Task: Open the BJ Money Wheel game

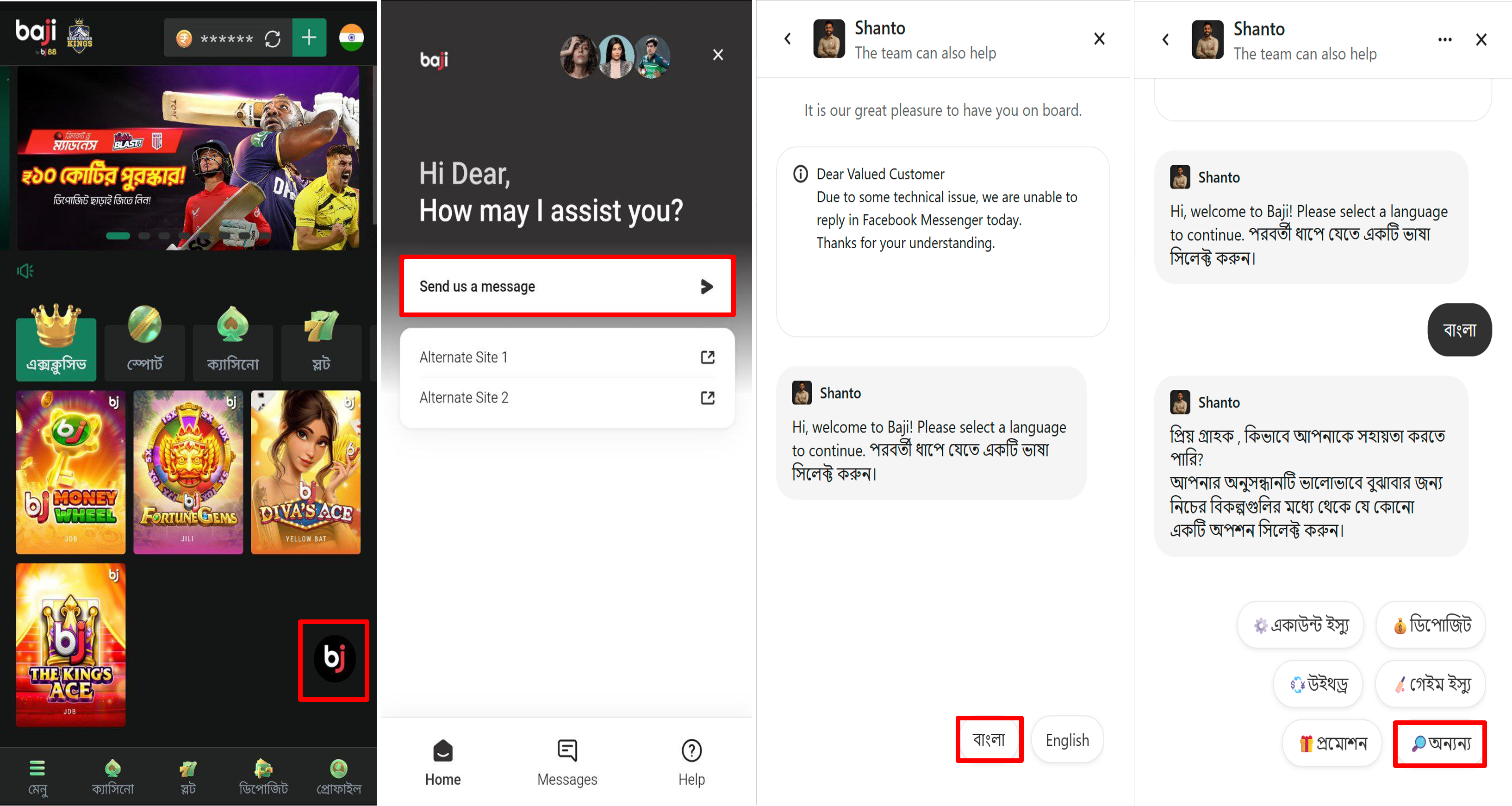Action: tap(71, 472)
